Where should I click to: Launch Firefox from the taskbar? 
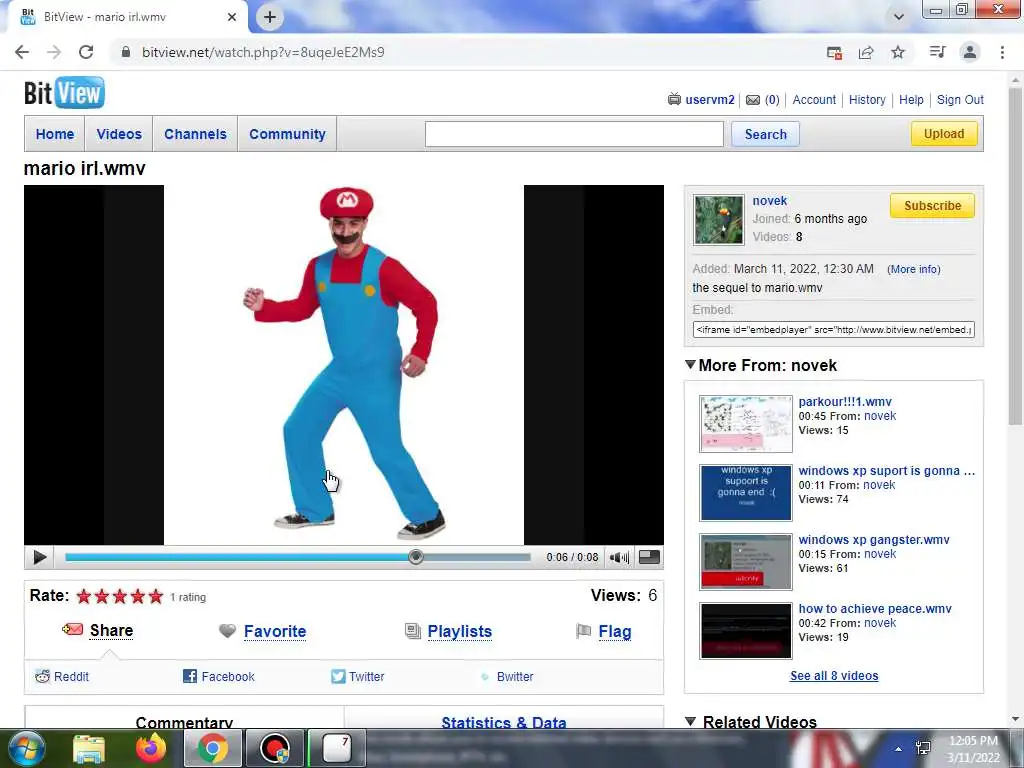[x=151, y=749]
